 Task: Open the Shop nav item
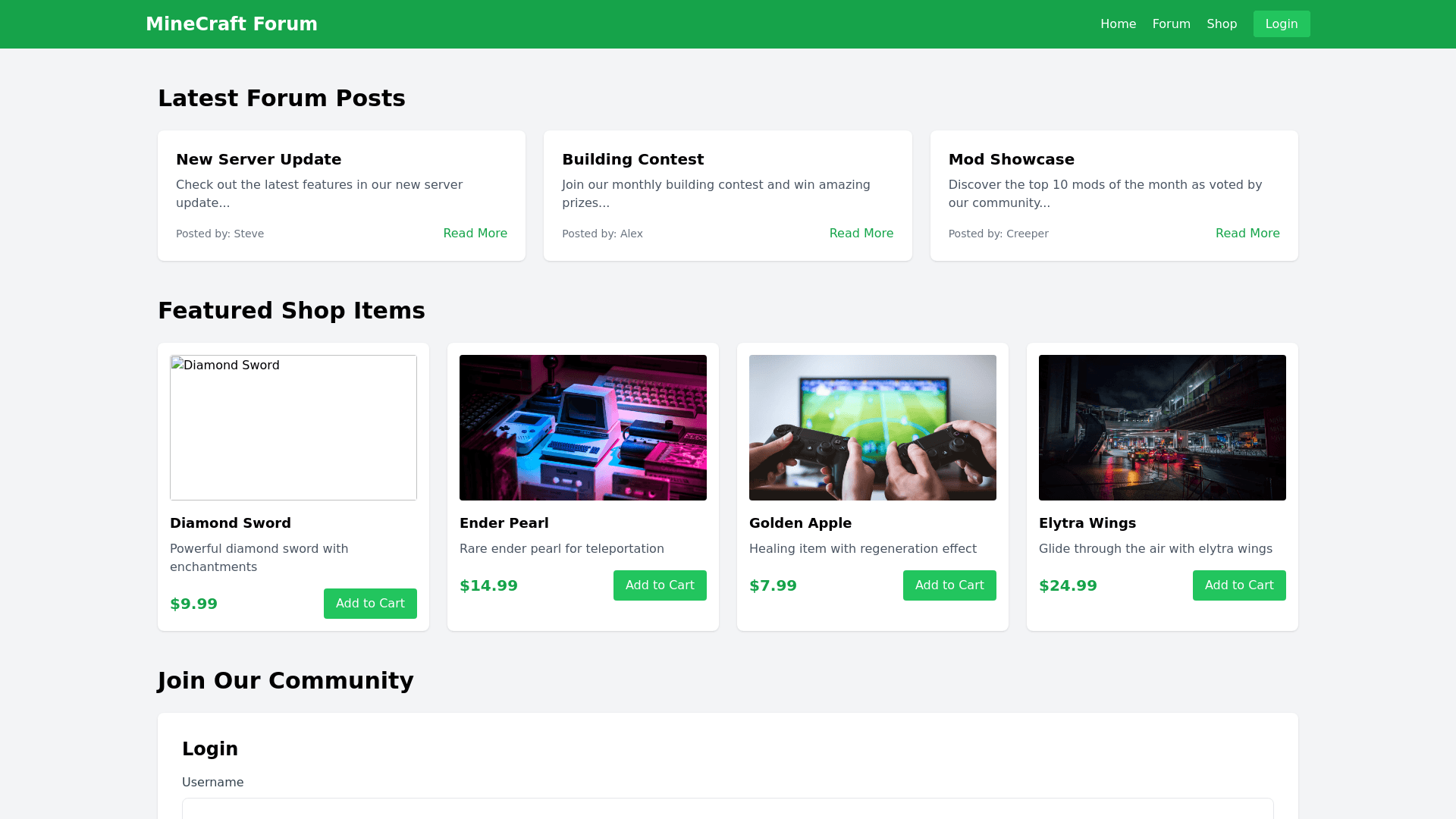(x=1221, y=24)
